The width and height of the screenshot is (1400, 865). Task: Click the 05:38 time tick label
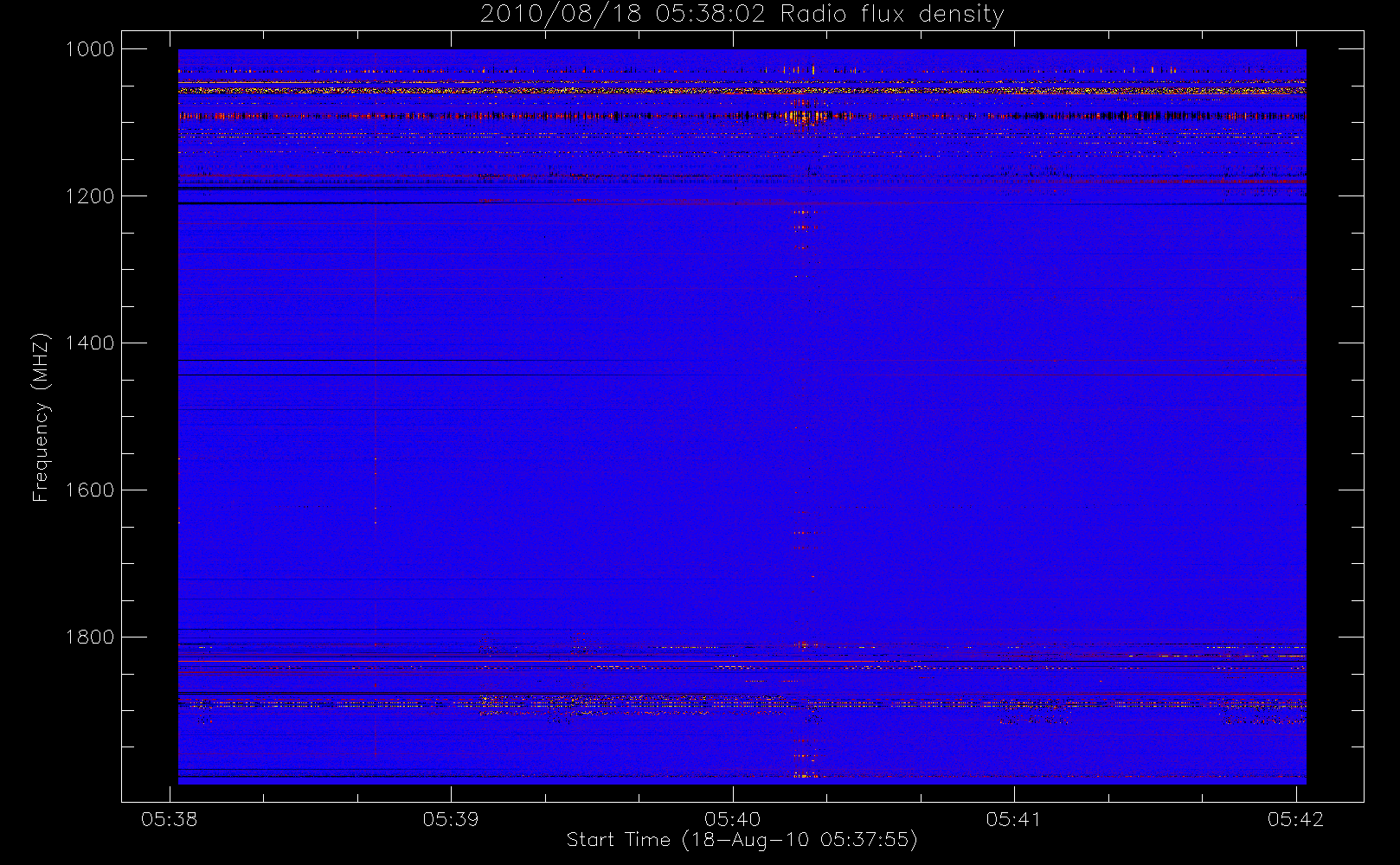(x=169, y=819)
